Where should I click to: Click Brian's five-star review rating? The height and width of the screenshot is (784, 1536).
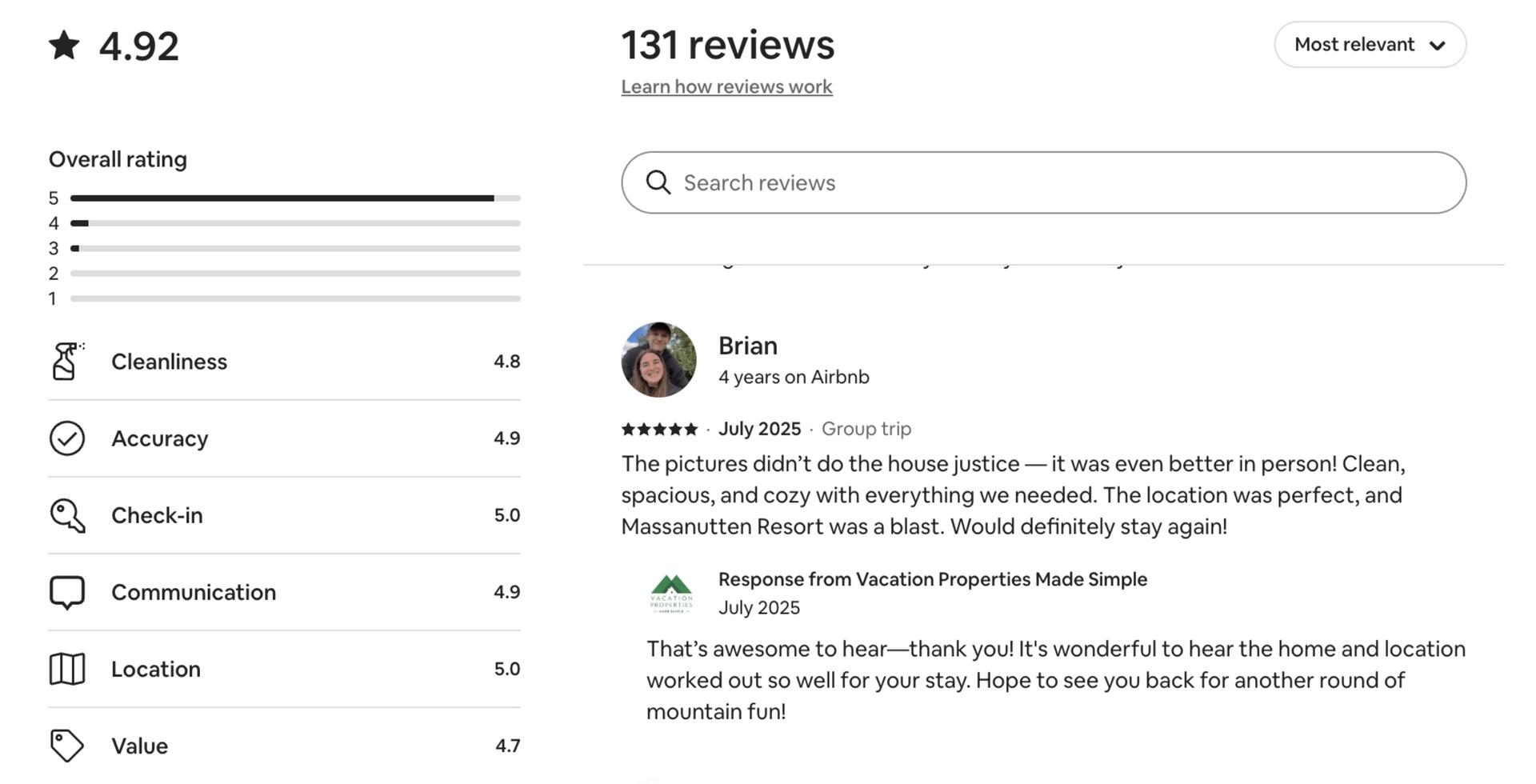pos(659,429)
